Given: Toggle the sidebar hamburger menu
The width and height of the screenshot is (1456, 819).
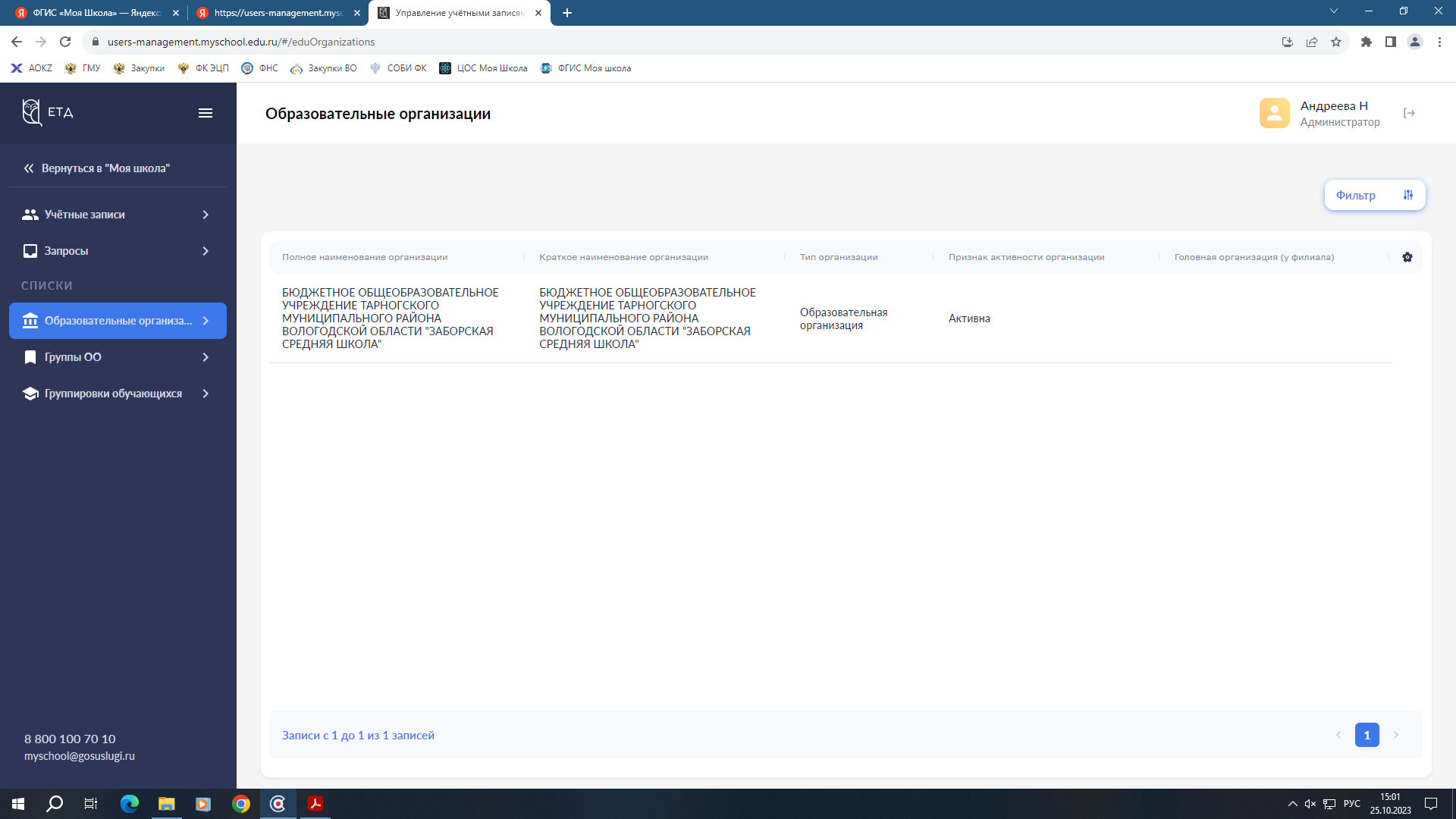Looking at the screenshot, I should [205, 113].
